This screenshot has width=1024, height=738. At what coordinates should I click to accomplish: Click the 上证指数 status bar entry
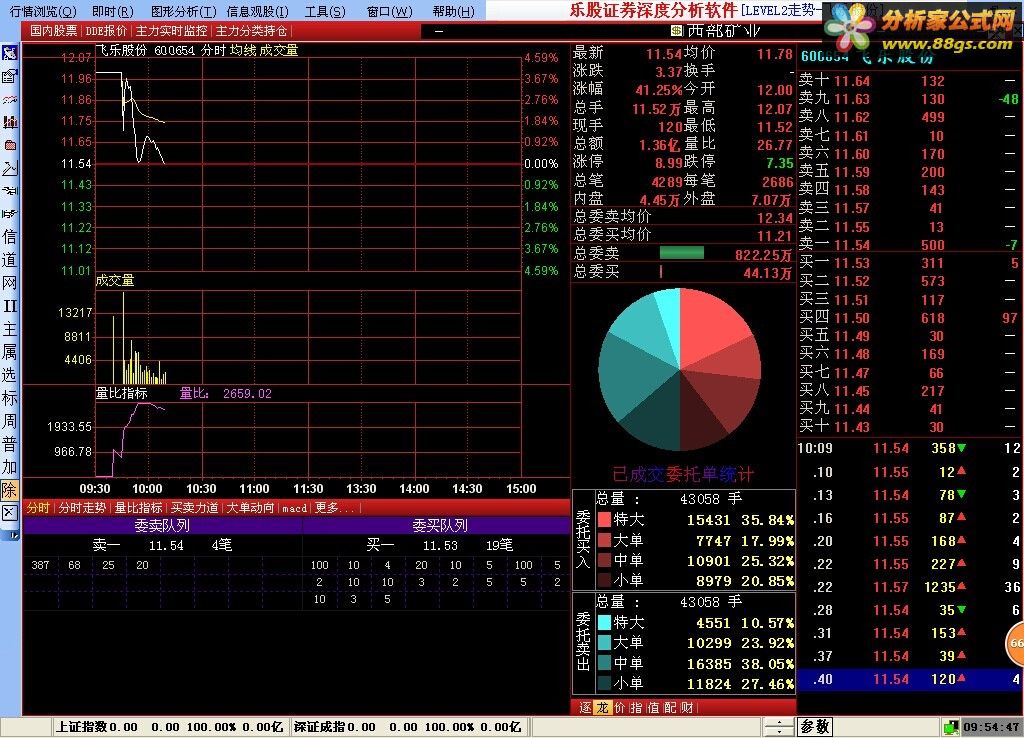click(168, 727)
